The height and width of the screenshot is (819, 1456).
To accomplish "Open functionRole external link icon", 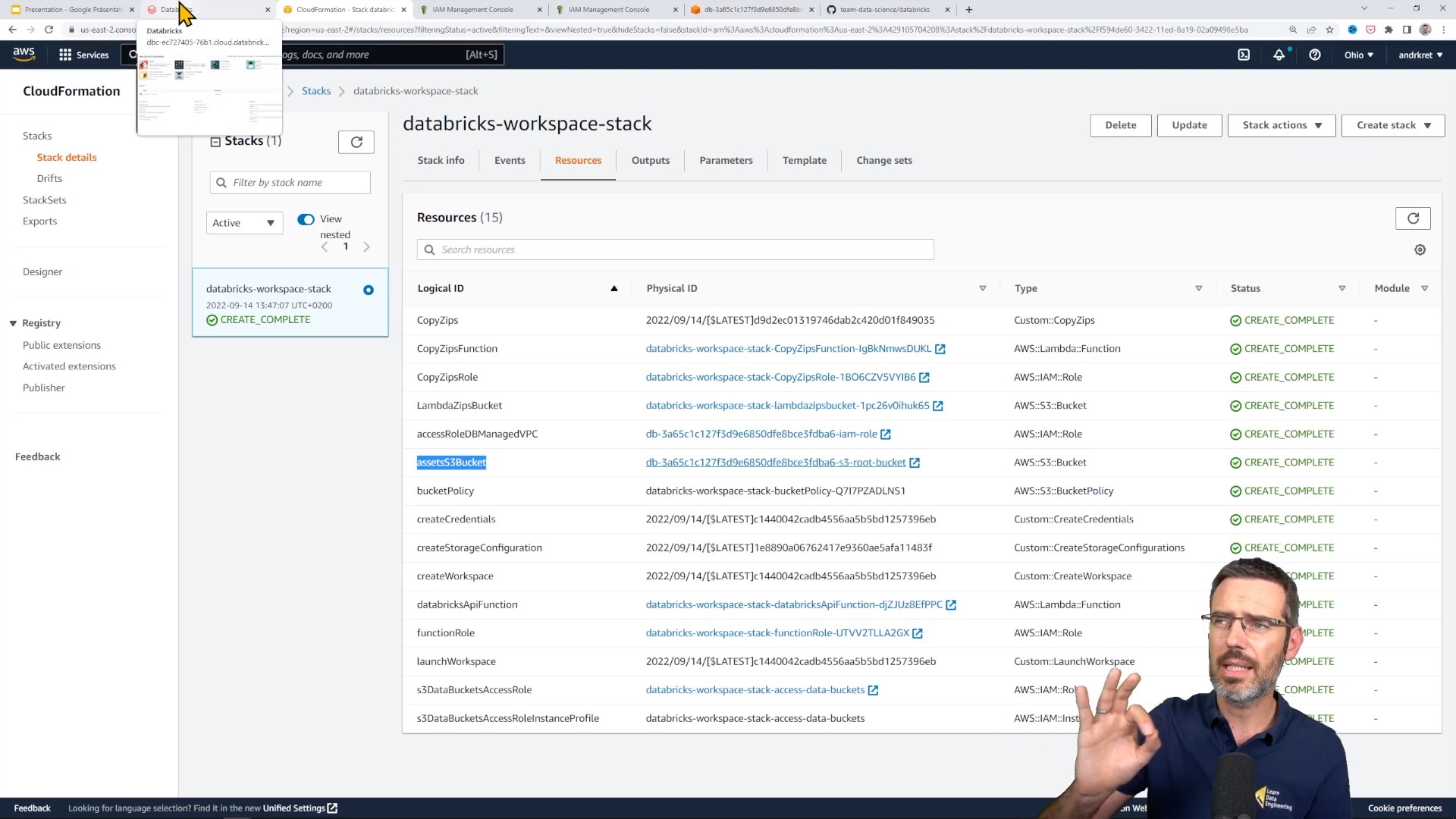I will (918, 633).
